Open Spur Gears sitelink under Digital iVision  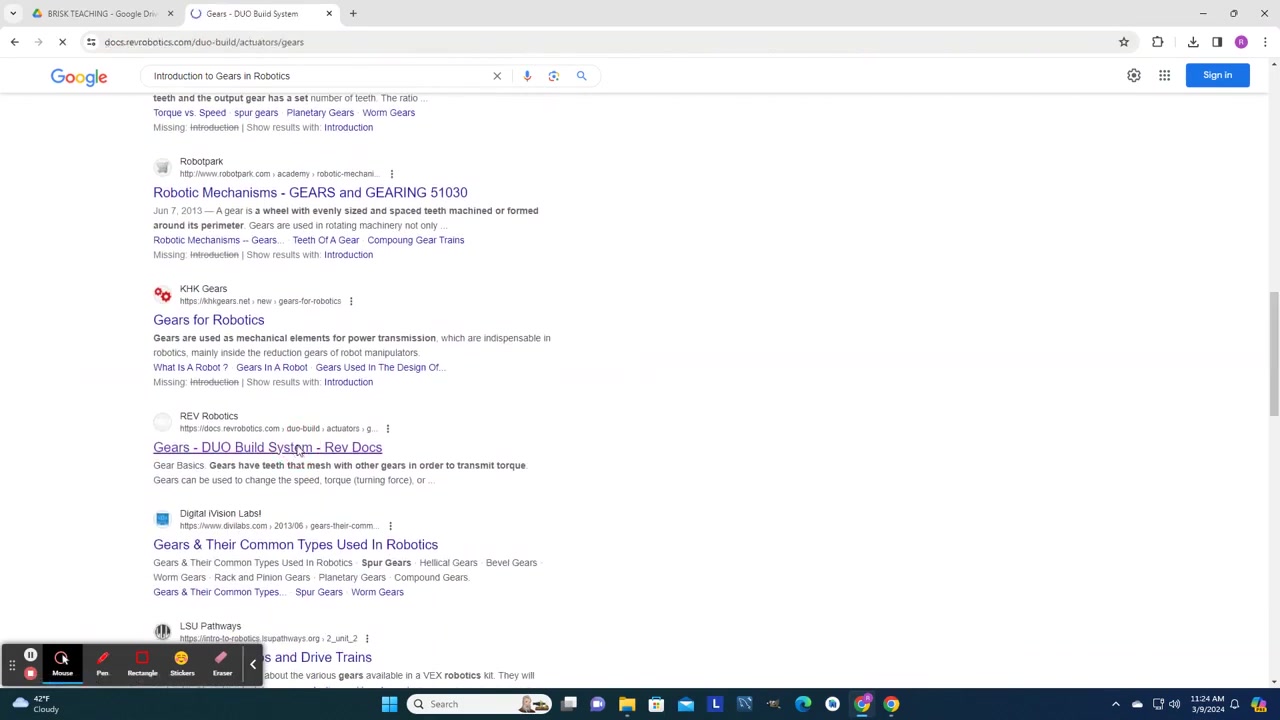click(319, 592)
